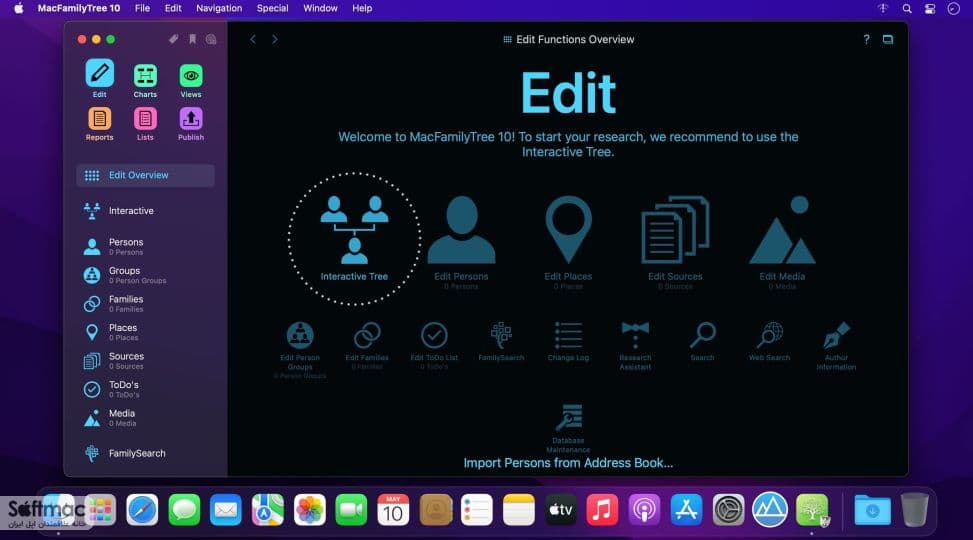Click Import Persons from Address Book link
This screenshot has width=973, height=540.
point(568,463)
